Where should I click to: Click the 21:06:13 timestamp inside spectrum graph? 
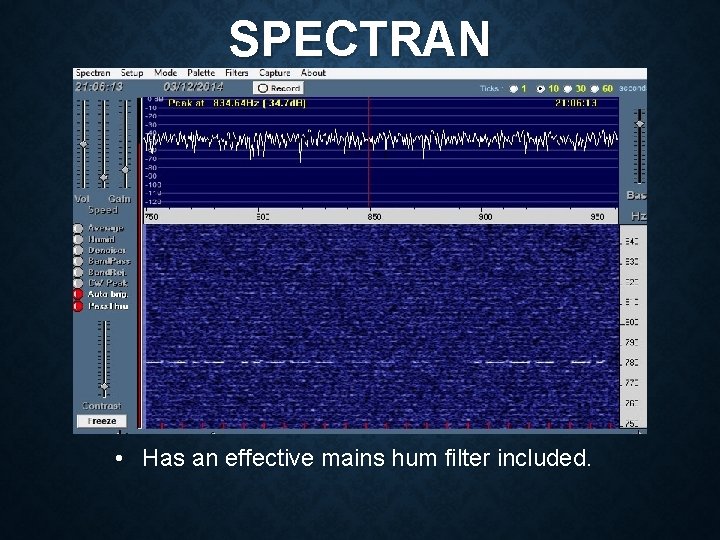click(x=576, y=103)
